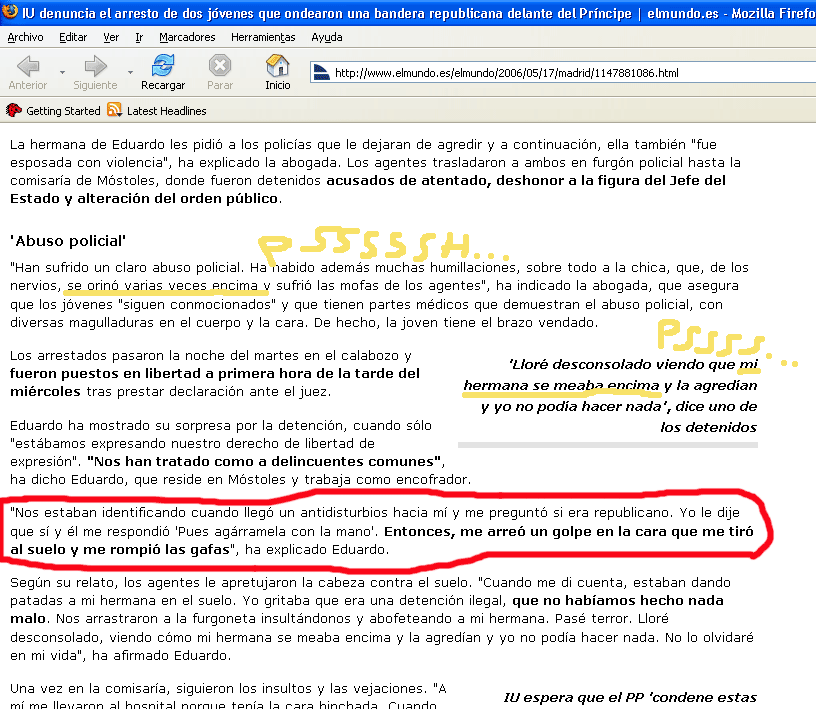Expand the back history dropdown arrow
Screen dimensions: 816x709
point(62,73)
